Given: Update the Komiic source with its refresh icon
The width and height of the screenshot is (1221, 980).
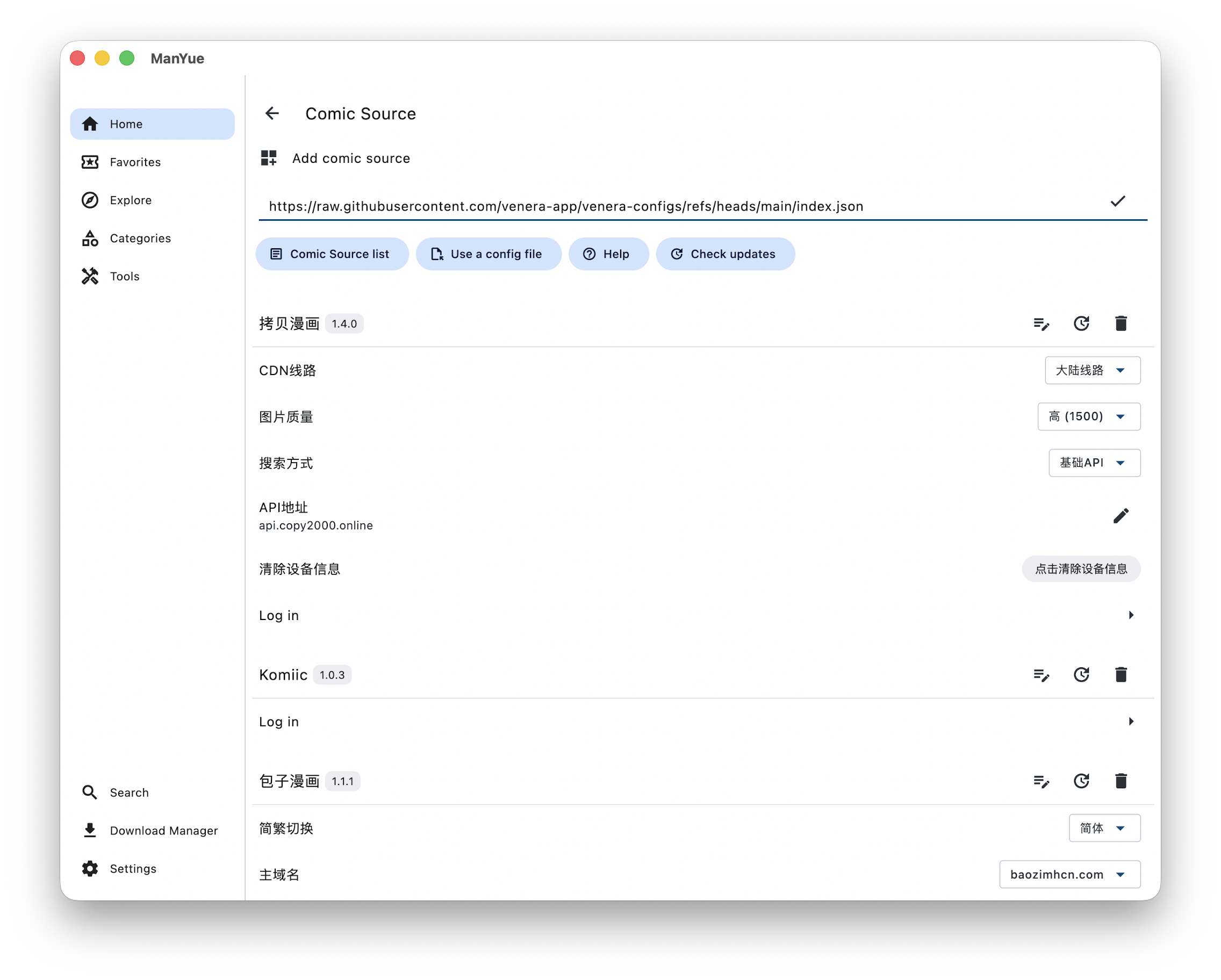Looking at the screenshot, I should coord(1081,674).
